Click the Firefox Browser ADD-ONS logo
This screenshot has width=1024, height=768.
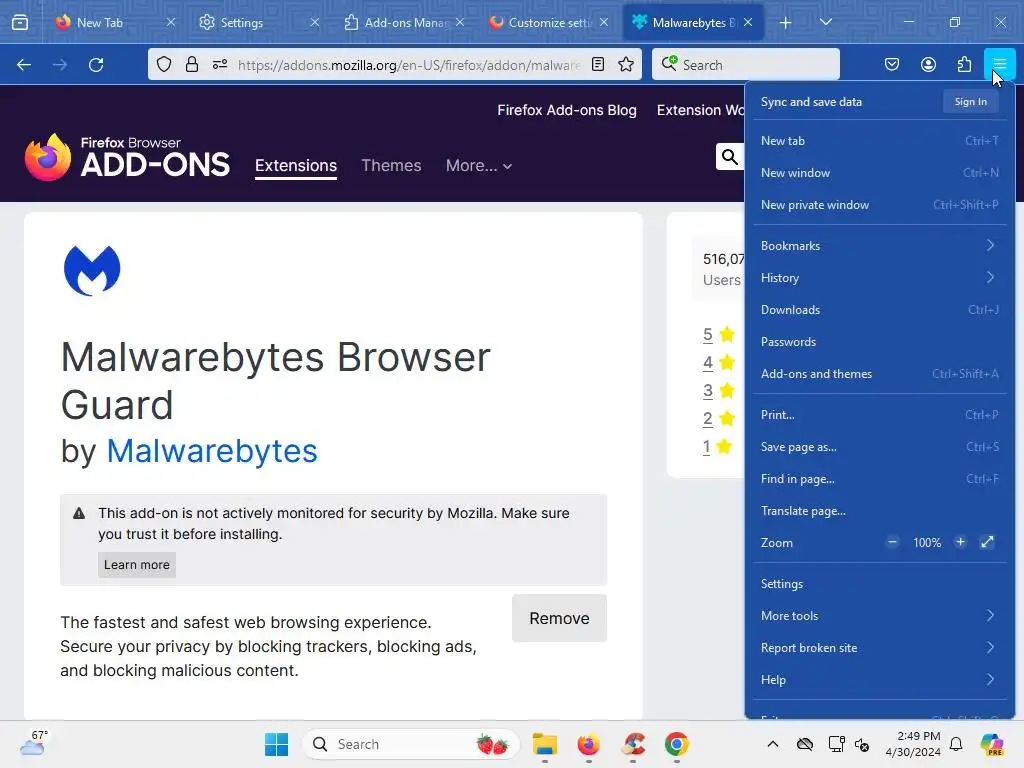(127, 157)
